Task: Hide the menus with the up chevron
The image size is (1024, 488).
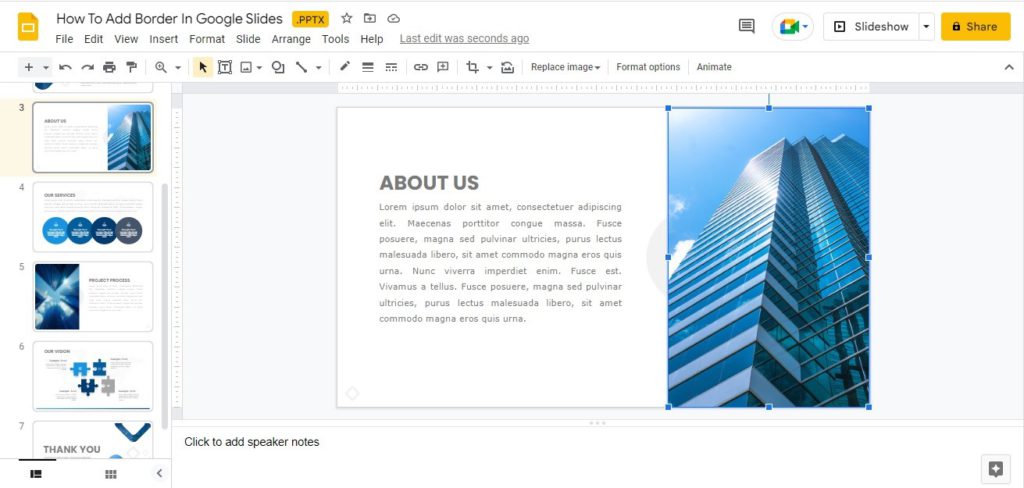Action: click(1009, 67)
